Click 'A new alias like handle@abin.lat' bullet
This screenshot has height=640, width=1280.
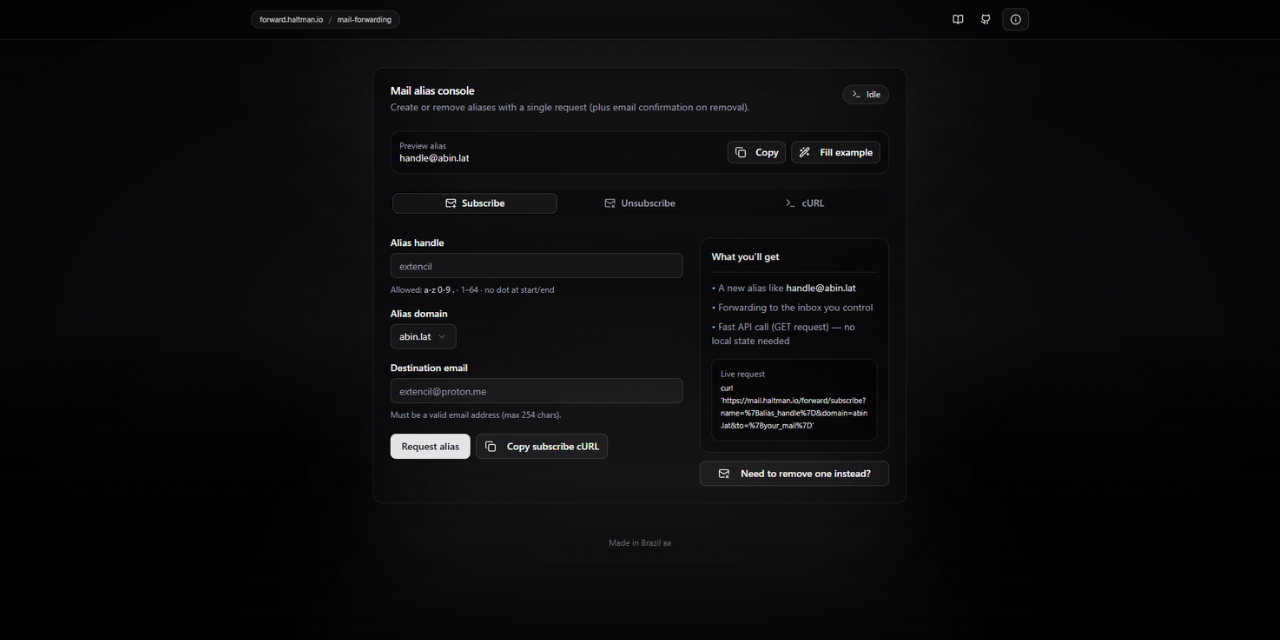click(783, 288)
